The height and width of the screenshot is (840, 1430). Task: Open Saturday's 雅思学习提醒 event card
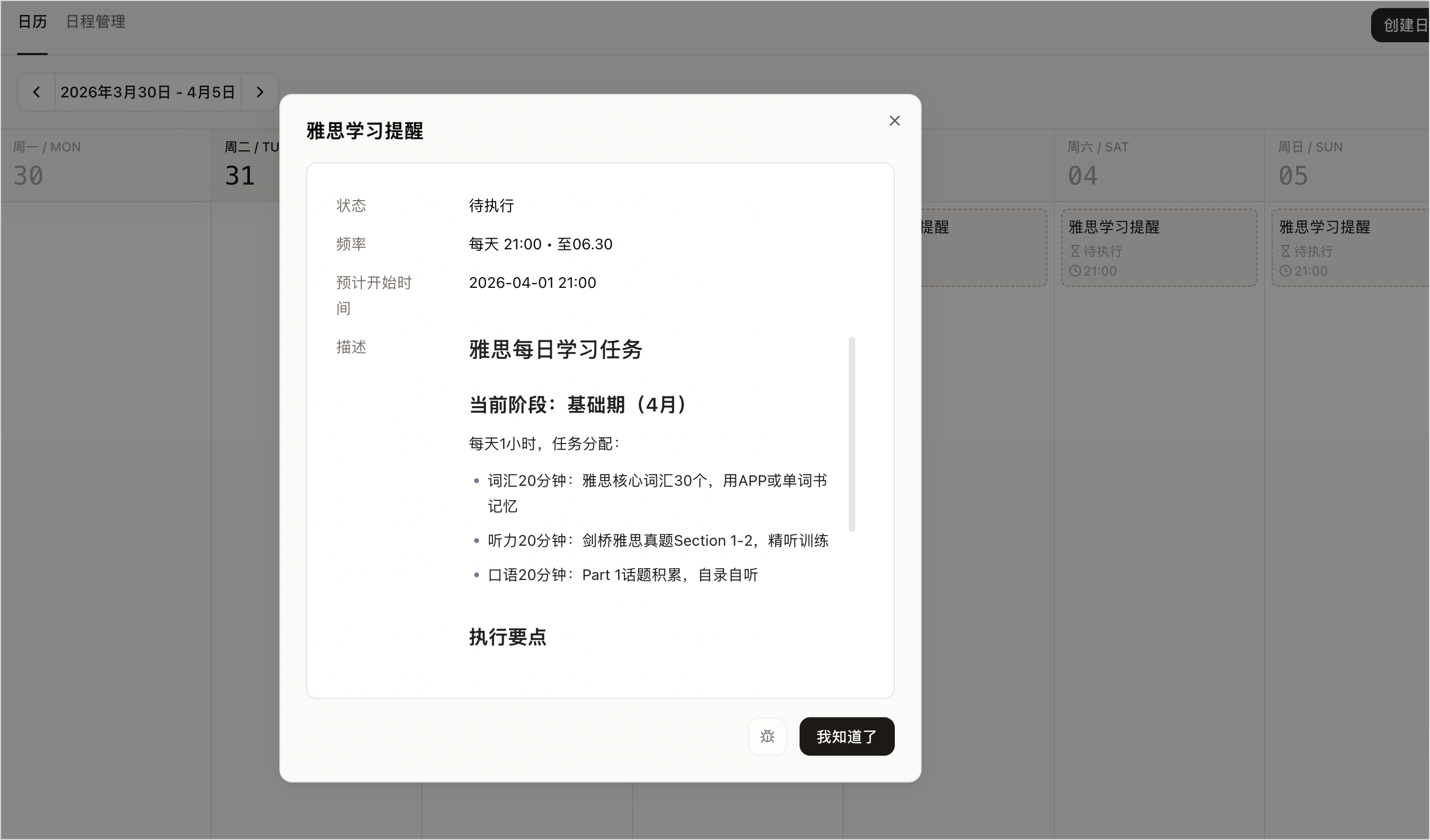(1159, 248)
